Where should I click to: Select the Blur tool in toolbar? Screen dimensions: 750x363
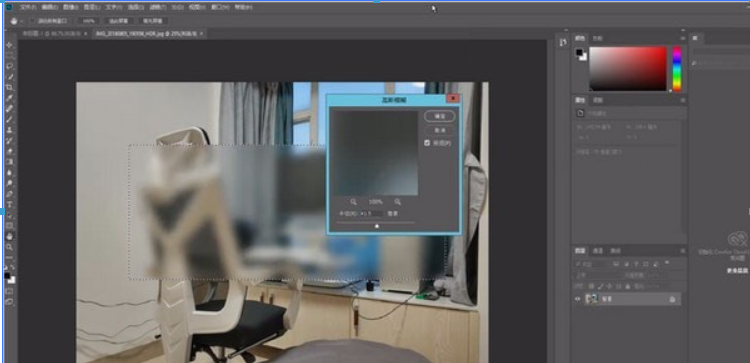9,173
